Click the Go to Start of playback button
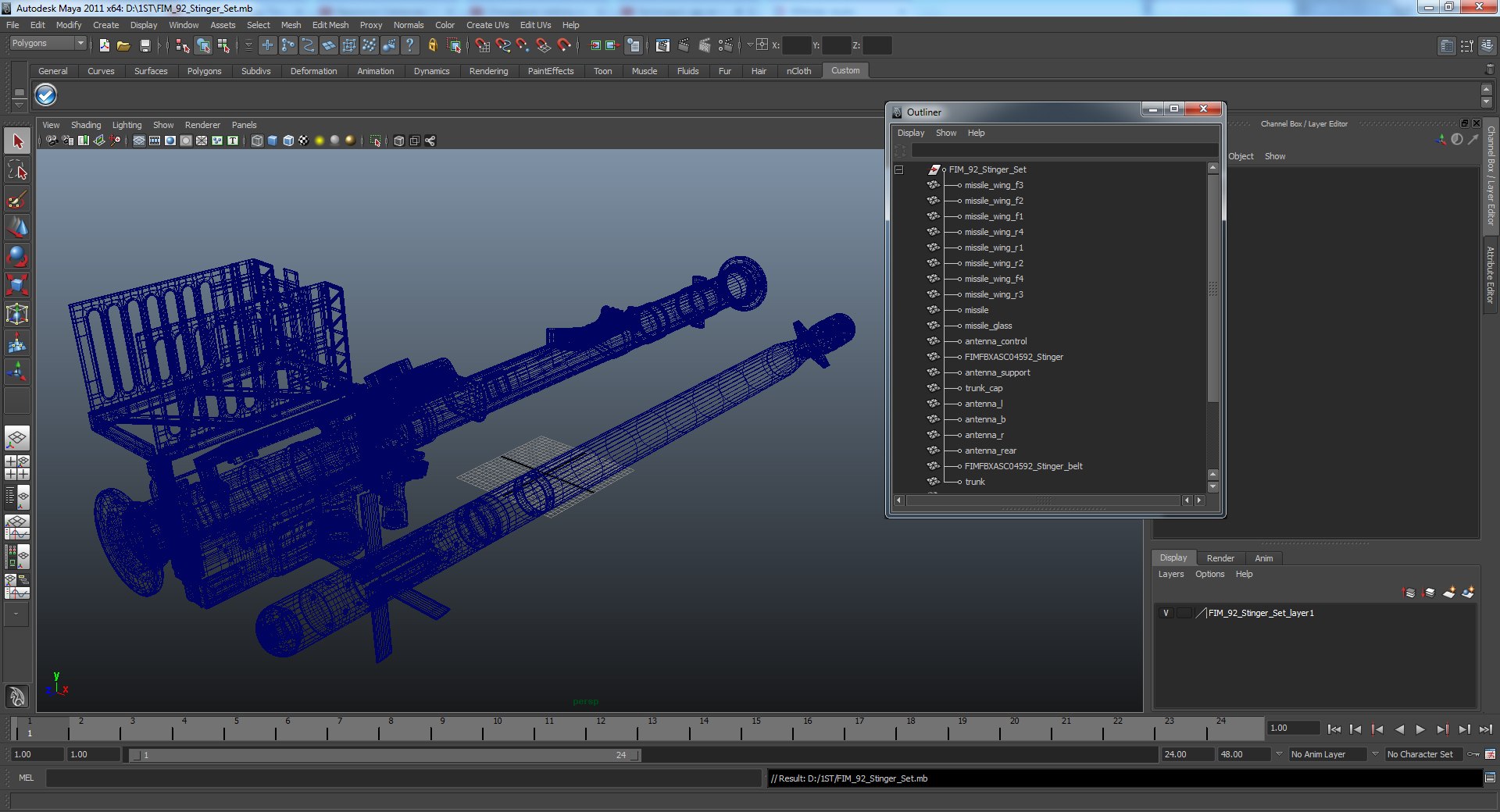Screen dimensions: 1500x812 (1334, 729)
